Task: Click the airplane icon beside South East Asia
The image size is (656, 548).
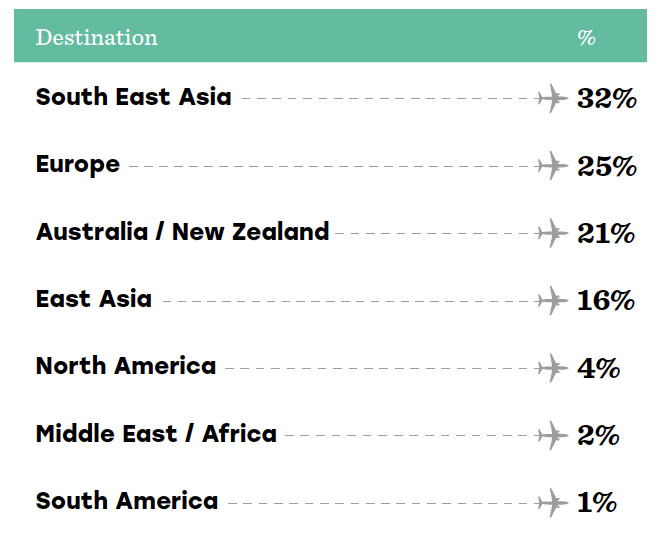Action: tap(551, 98)
